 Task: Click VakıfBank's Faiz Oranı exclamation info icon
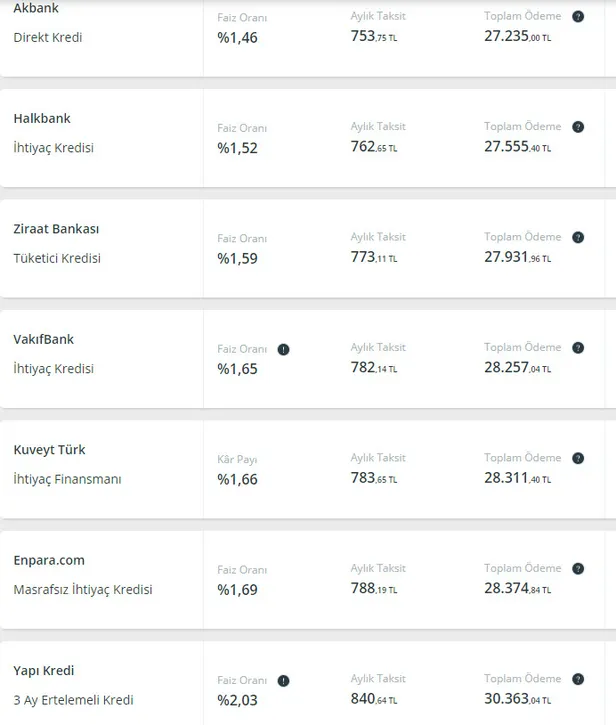284,349
